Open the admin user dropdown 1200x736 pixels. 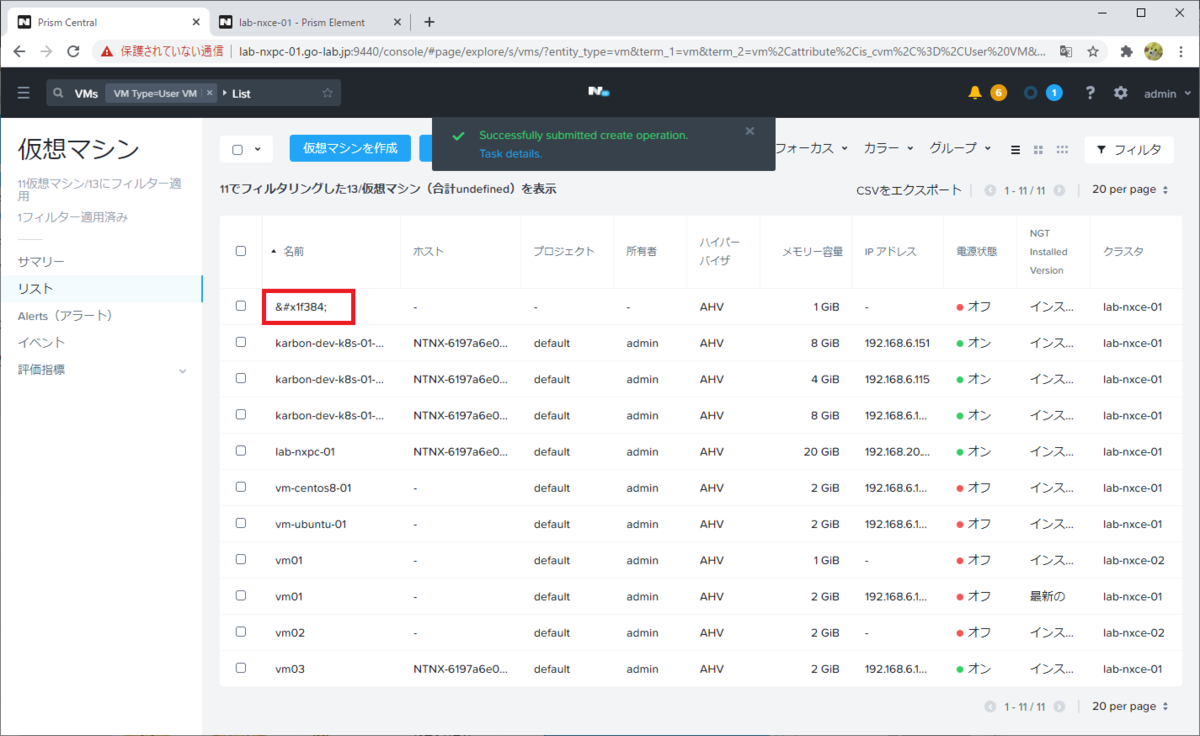tap(1165, 93)
